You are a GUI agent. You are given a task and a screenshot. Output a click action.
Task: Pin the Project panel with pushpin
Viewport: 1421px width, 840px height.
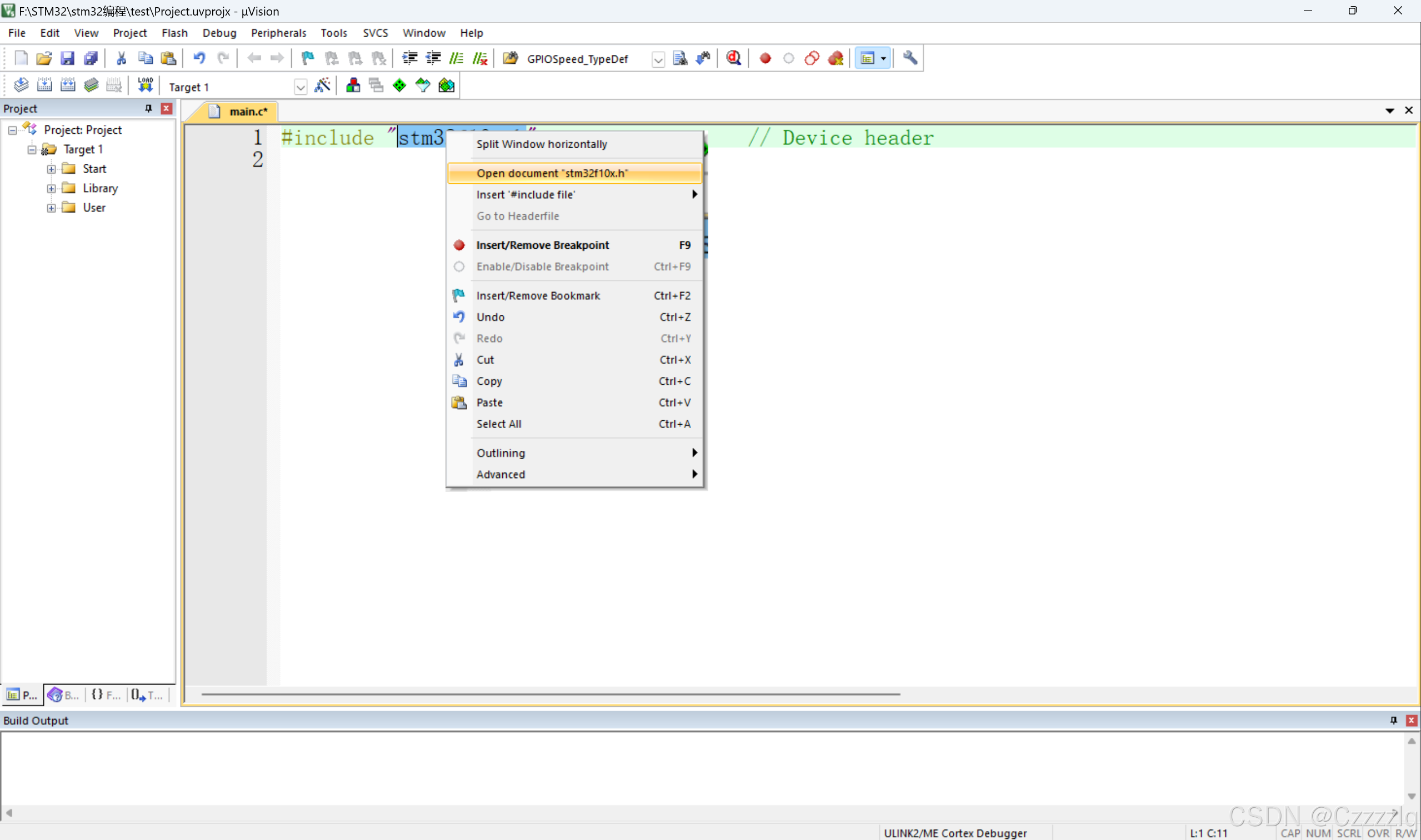(148, 108)
